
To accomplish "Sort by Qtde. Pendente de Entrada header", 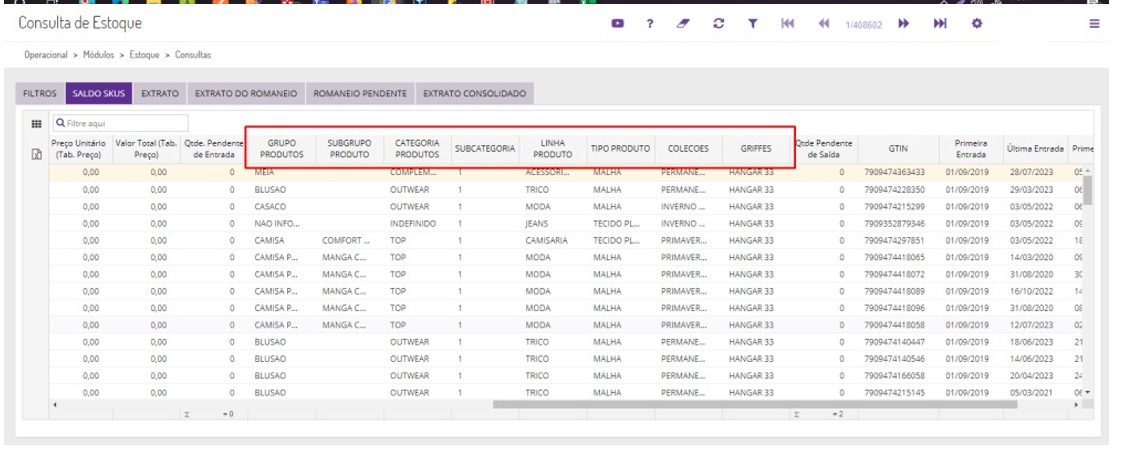I will coord(214,149).
